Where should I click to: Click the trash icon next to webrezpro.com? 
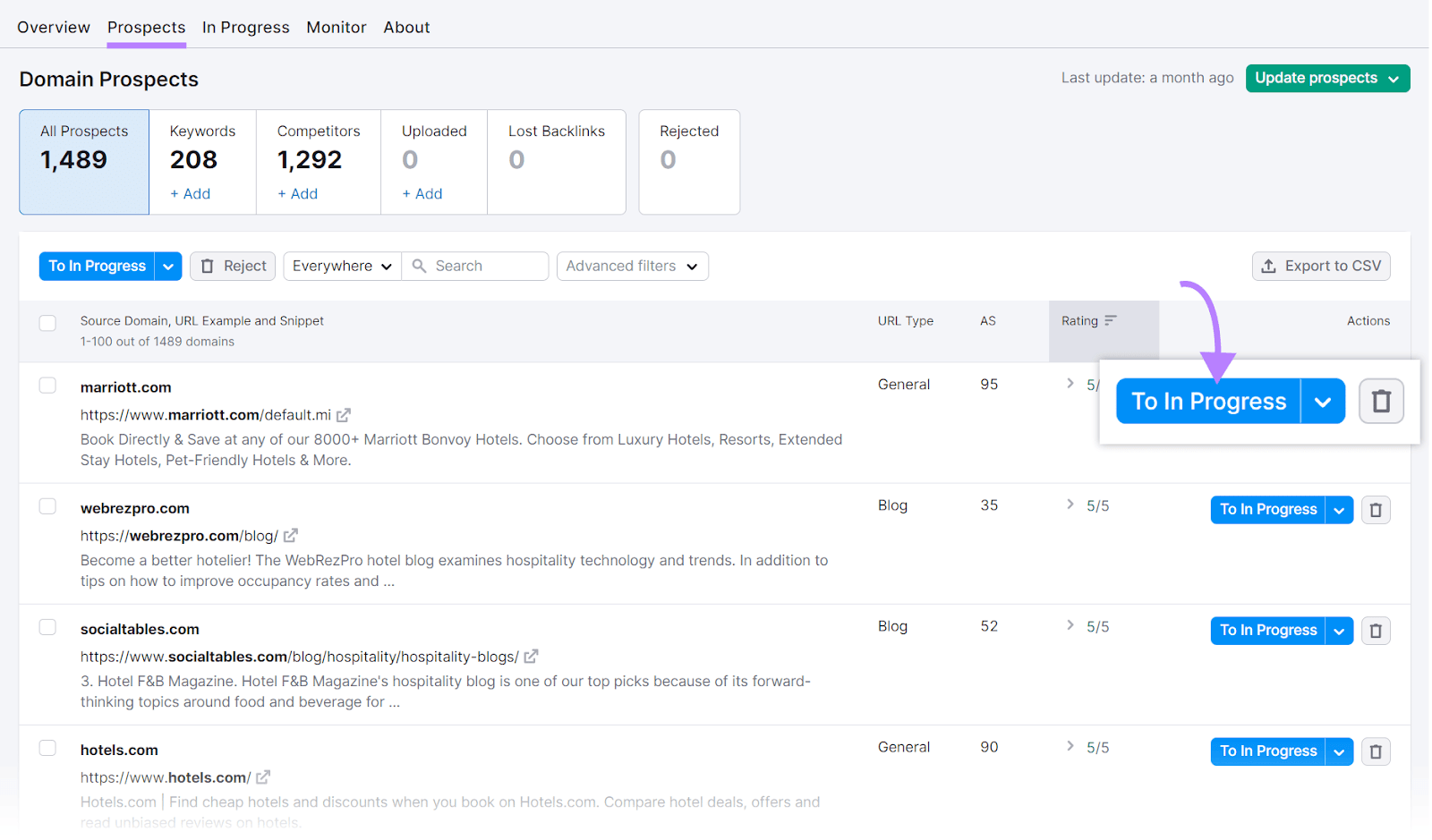pyautogui.click(x=1376, y=509)
